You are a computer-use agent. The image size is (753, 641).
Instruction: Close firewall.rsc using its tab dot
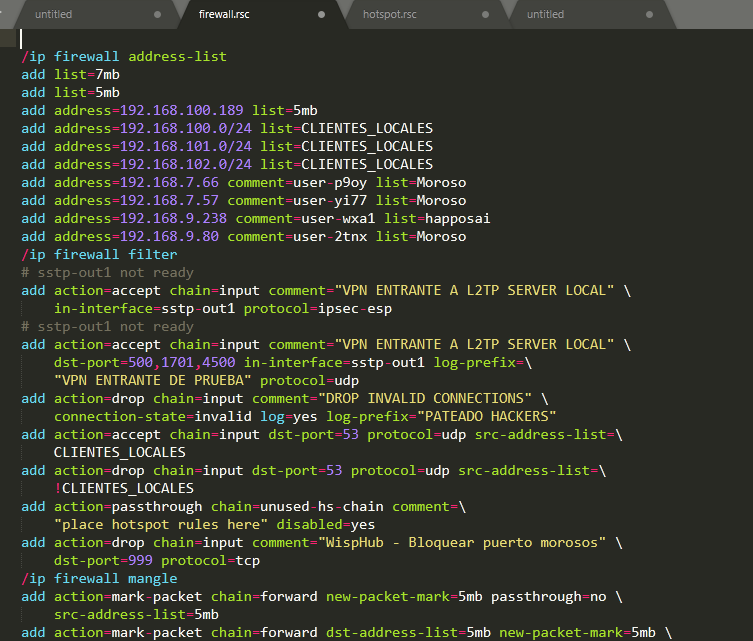[x=321, y=15]
